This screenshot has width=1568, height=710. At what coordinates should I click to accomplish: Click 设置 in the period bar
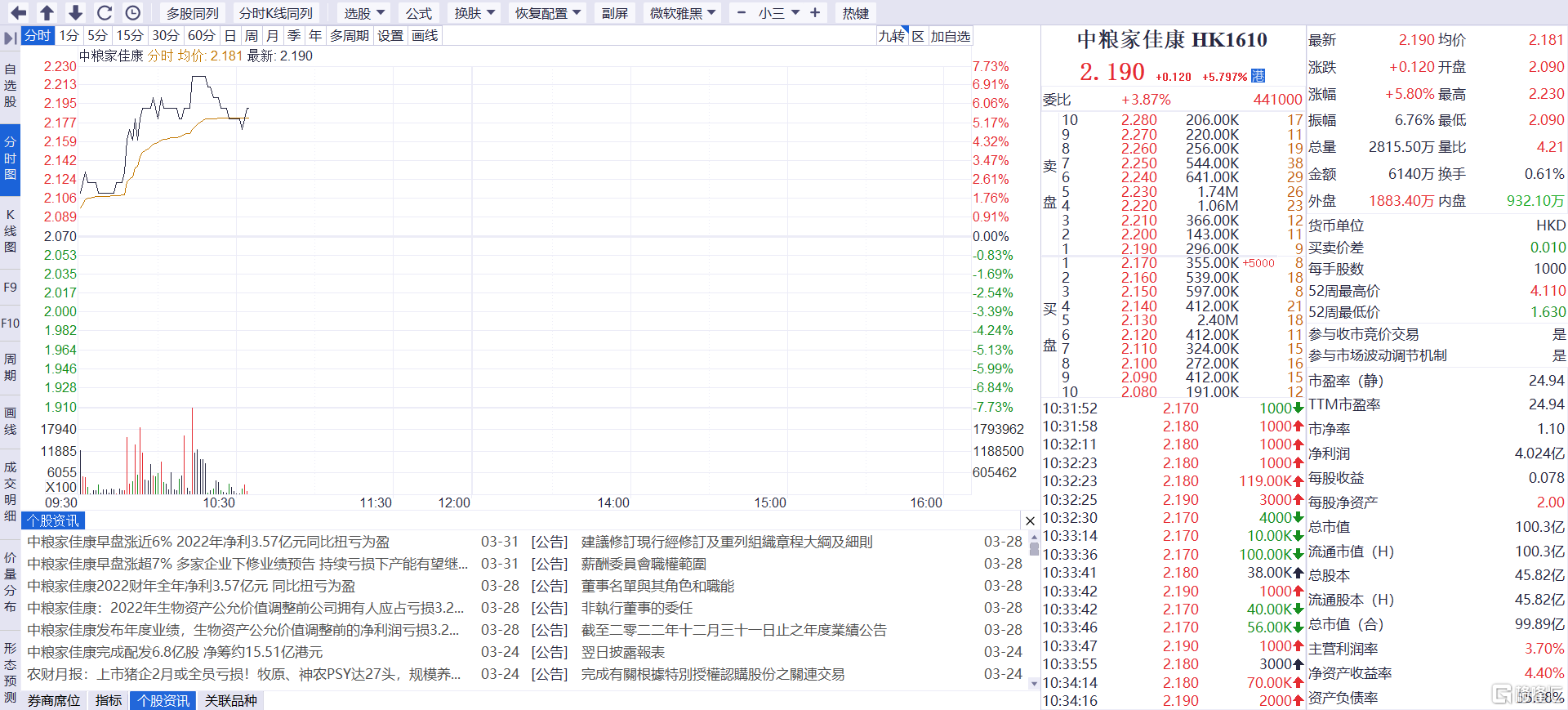click(390, 36)
